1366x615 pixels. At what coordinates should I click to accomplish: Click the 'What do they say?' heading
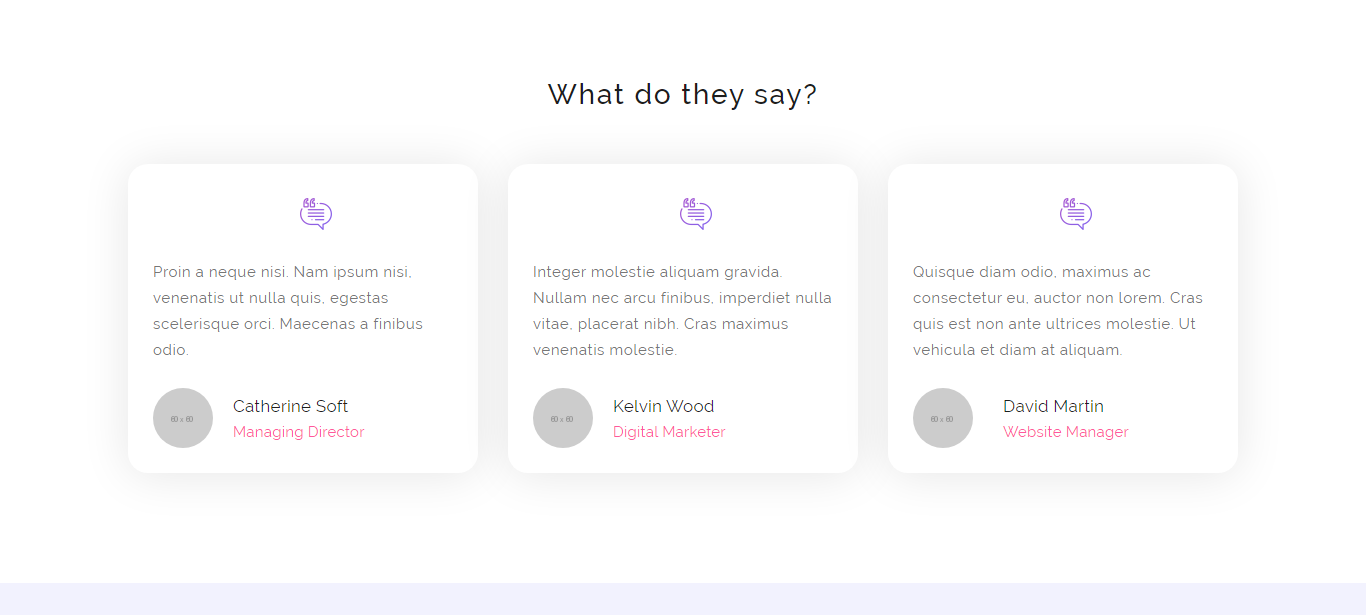point(682,94)
